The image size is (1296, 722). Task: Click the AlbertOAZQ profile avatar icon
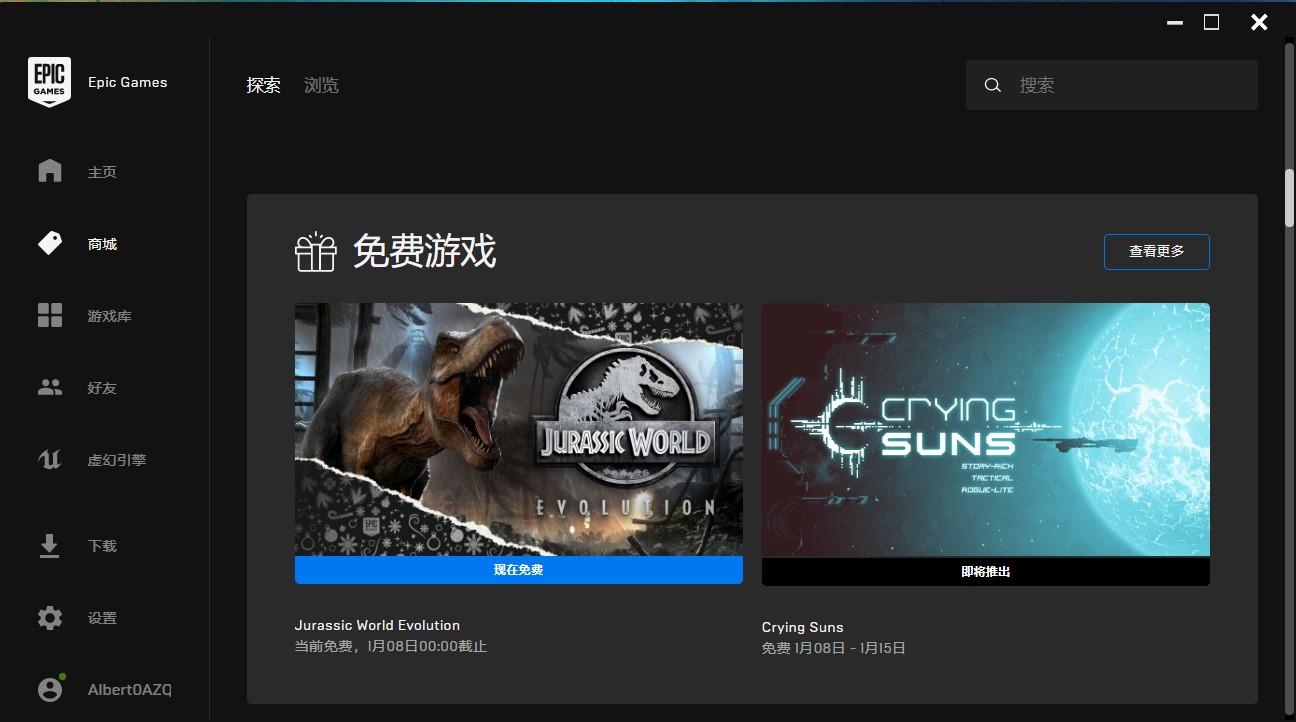pyautogui.click(x=50, y=689)
